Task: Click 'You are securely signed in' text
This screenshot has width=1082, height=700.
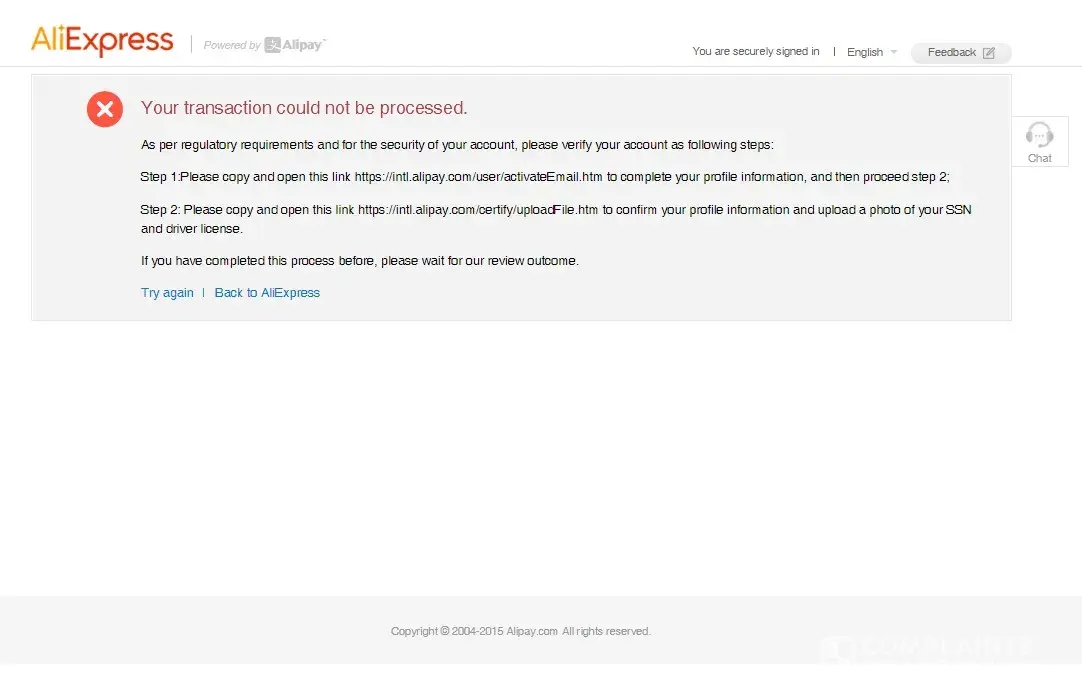Action: [x=756, y=52]
